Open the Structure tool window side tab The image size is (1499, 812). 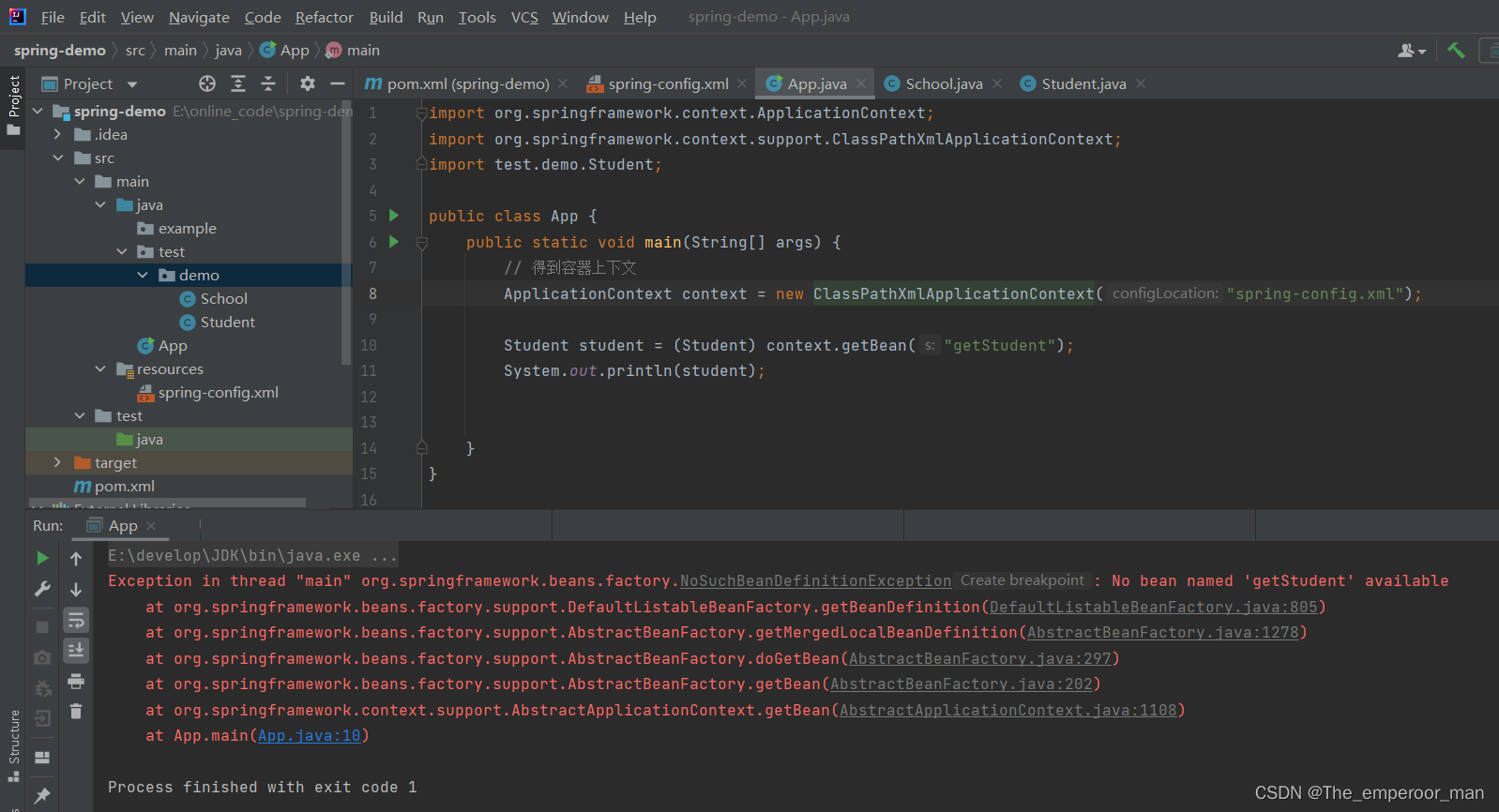[13, 745]
